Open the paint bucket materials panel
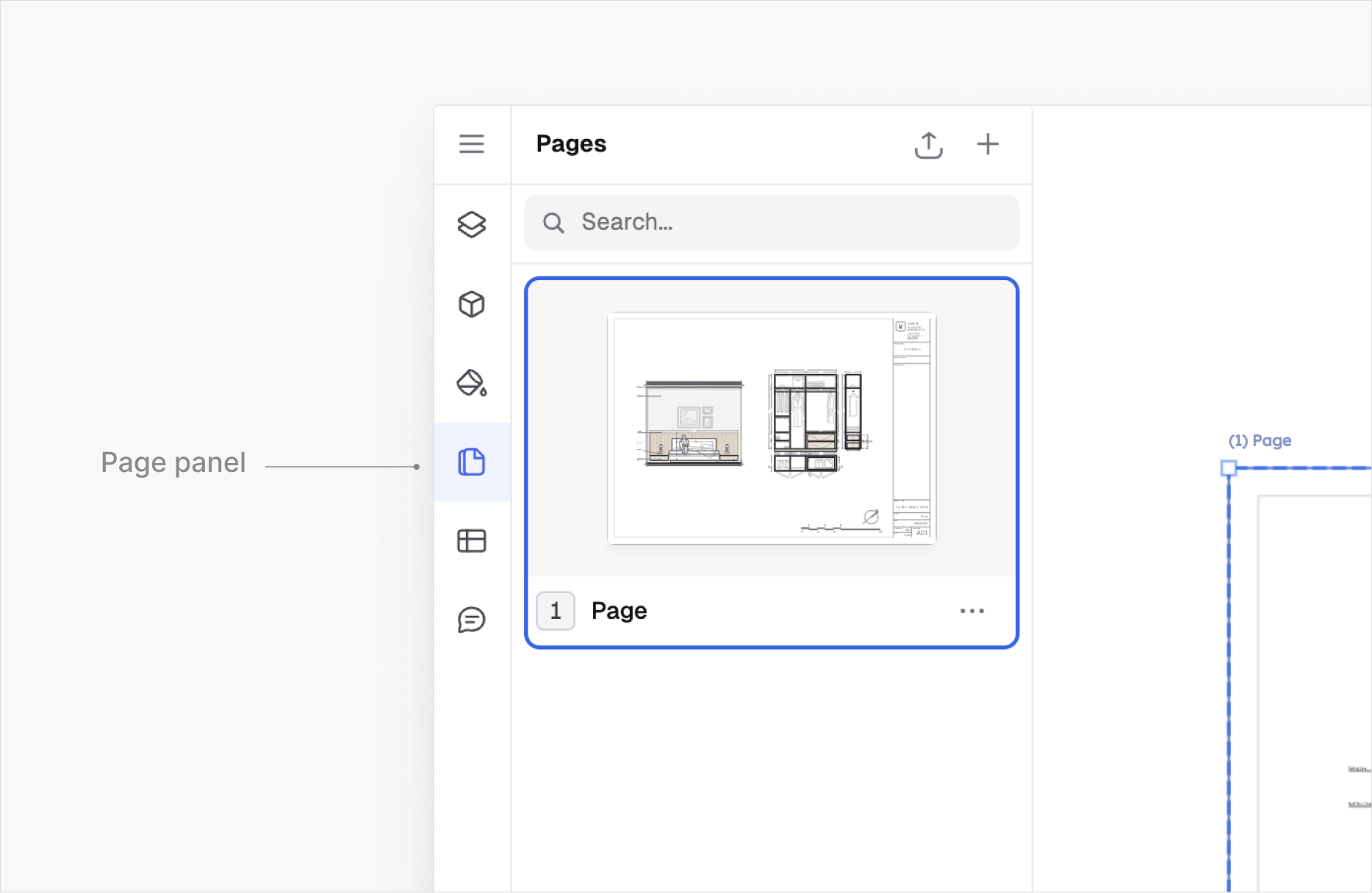 coord(472,383)
